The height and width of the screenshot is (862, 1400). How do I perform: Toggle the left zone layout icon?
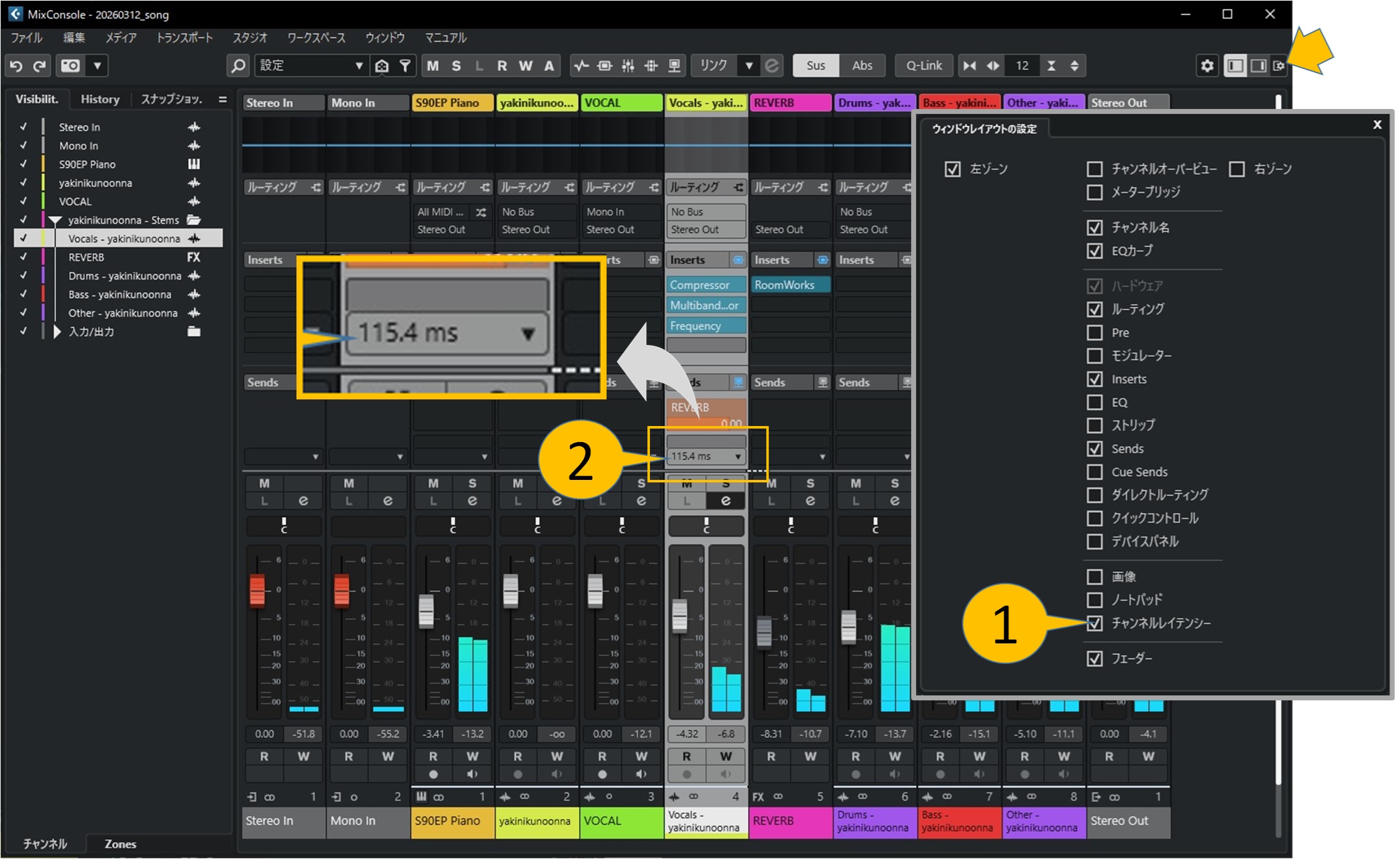point(1235,66)
